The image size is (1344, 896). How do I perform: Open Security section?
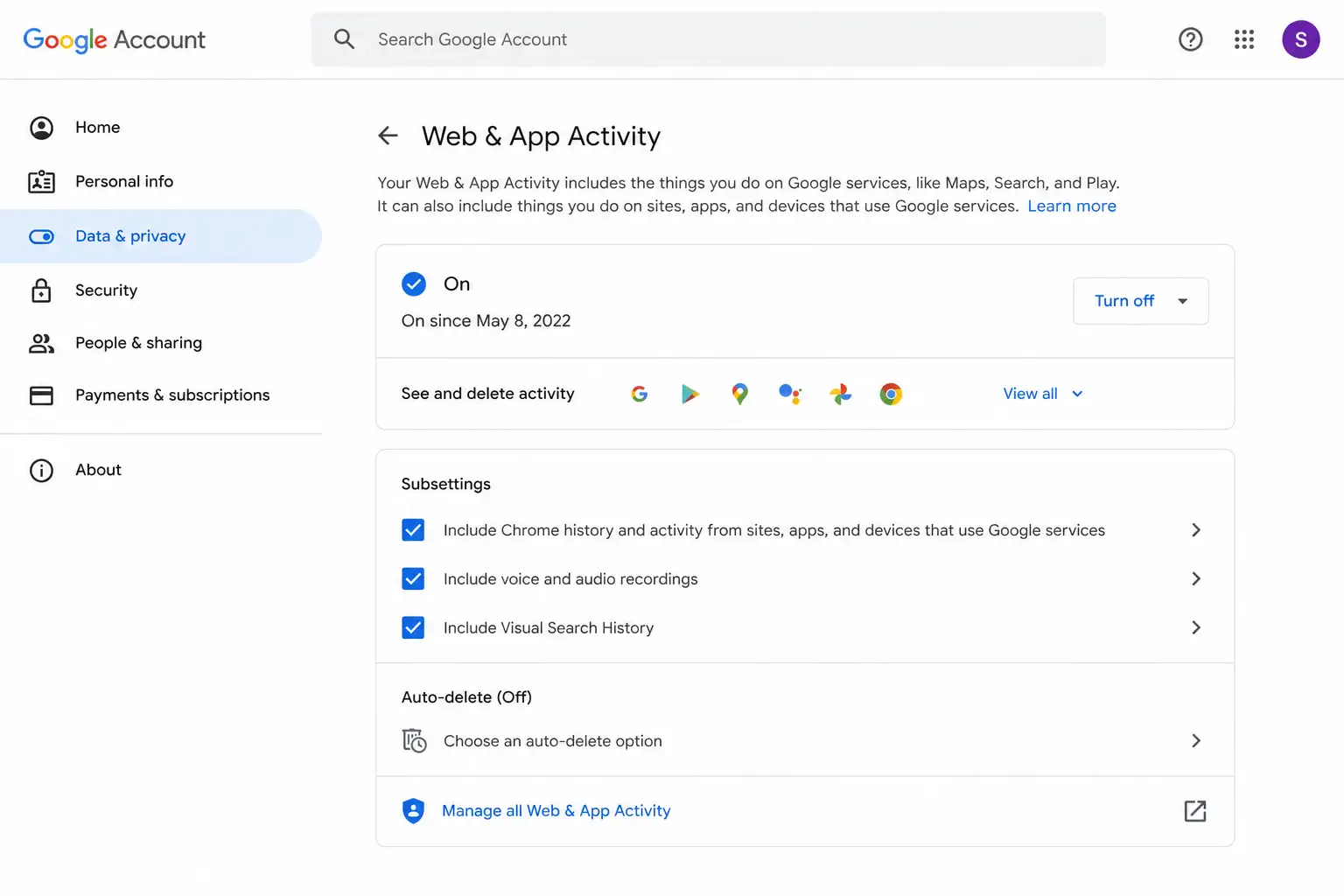click(x=161, y=290)
